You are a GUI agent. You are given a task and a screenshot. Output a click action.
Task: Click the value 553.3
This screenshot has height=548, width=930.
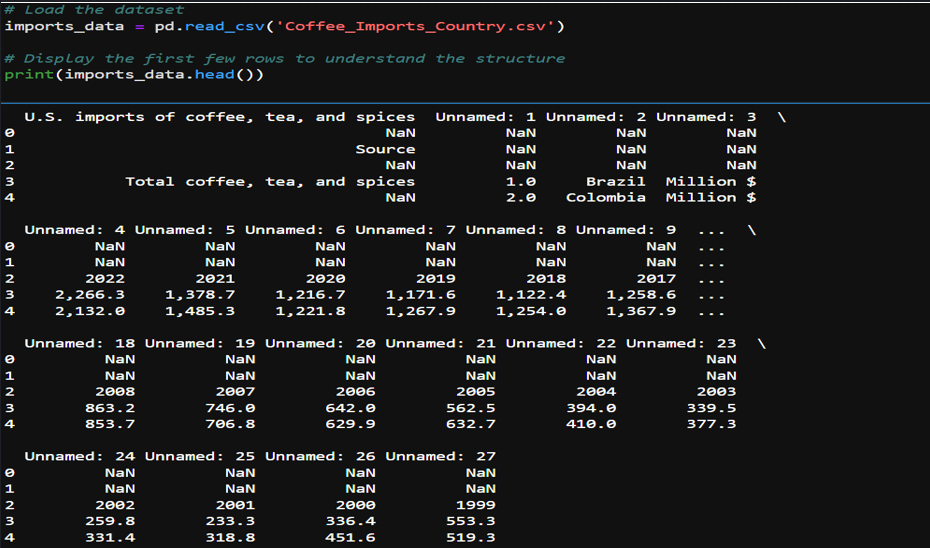coord(471,521)
